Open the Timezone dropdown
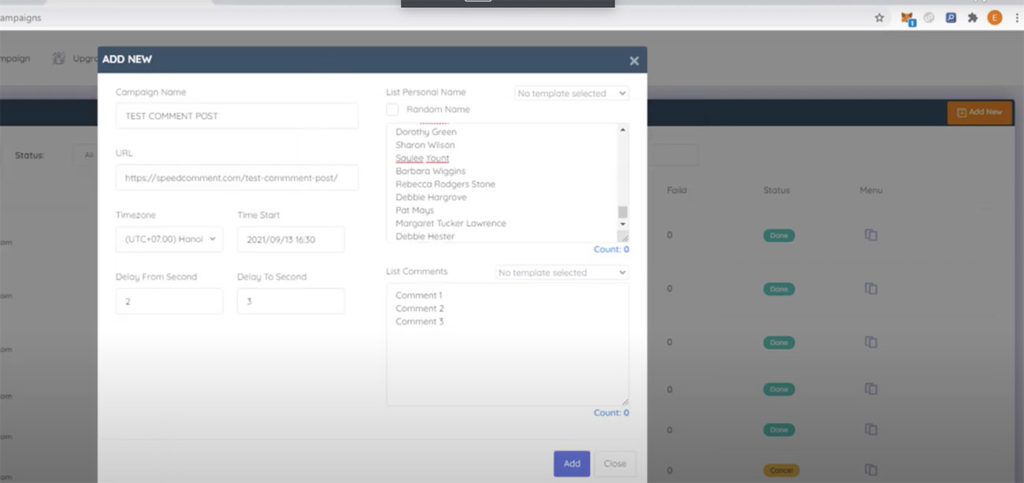 pyautogui.click(x=169, y=239)
